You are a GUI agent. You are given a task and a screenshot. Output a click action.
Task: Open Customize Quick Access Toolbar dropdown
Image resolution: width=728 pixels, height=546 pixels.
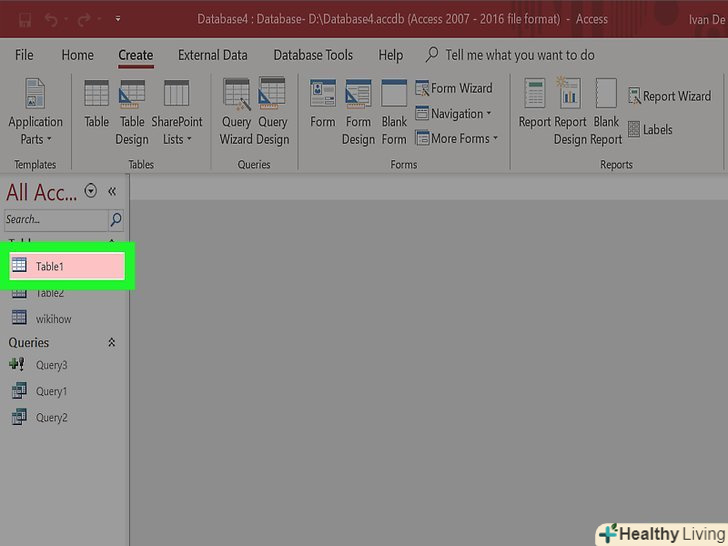click(x=118, y=19)
